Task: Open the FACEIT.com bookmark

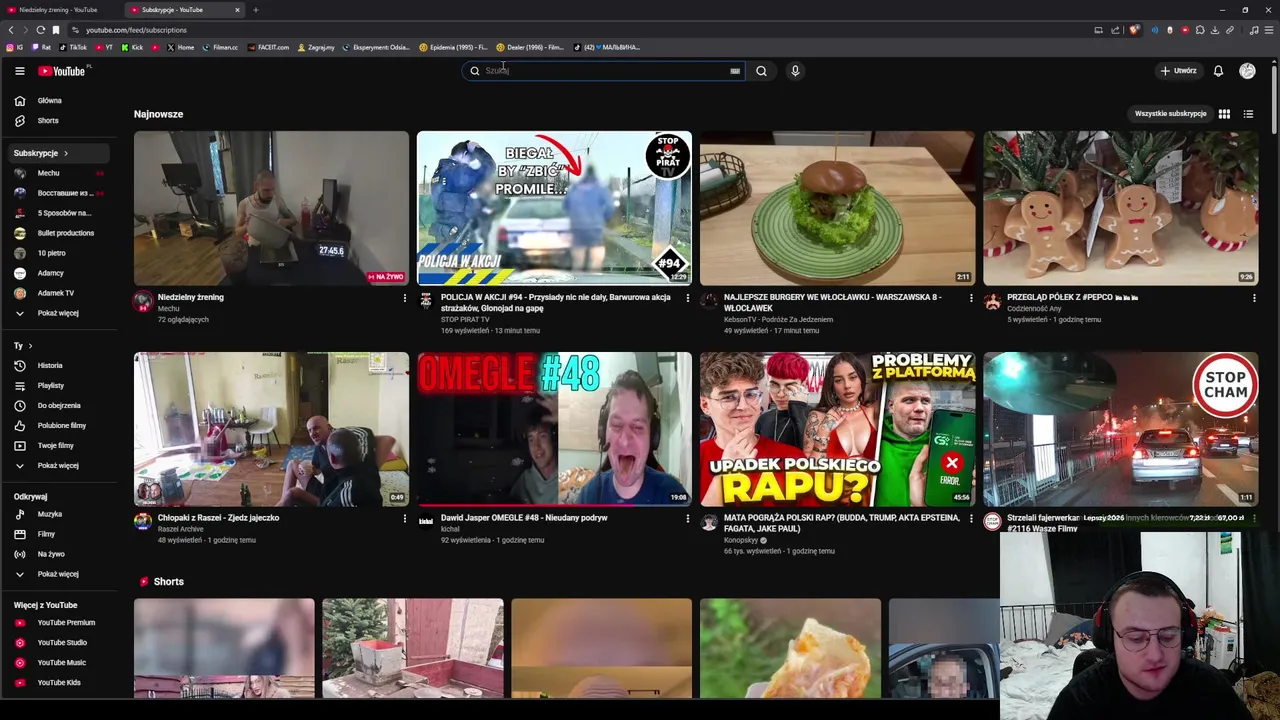Action: tap(268, 47)
